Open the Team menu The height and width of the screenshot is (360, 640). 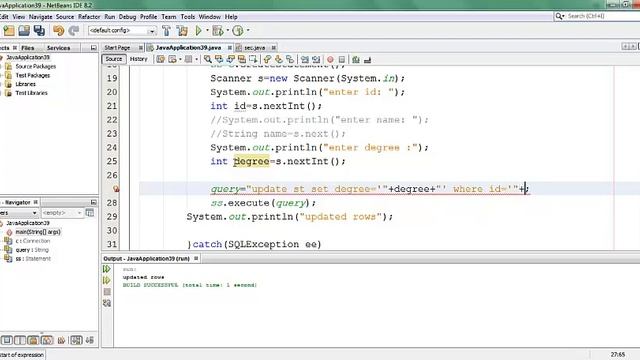(169, 17)
